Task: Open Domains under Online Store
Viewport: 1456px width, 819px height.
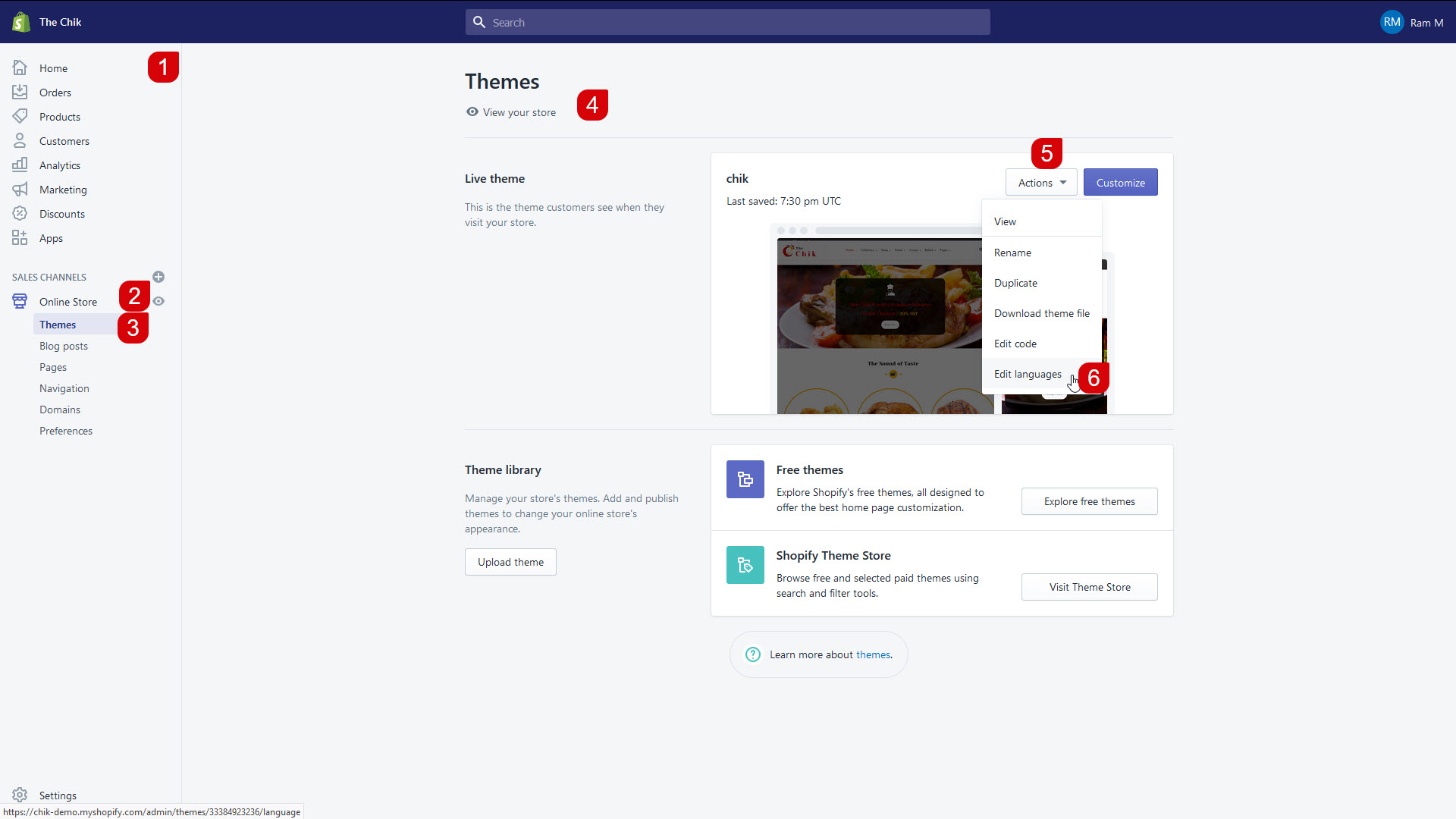Action: pyautogui.click(x=60, y=409)
